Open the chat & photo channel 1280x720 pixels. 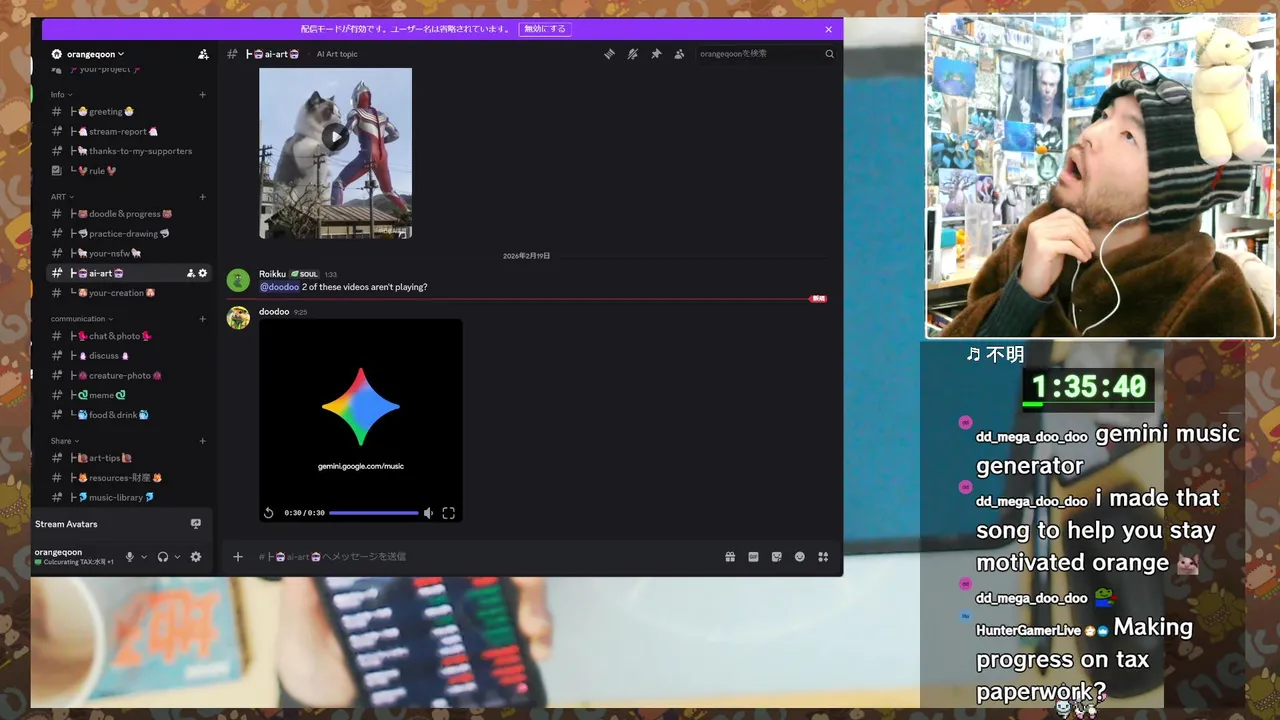coord(130,336)
